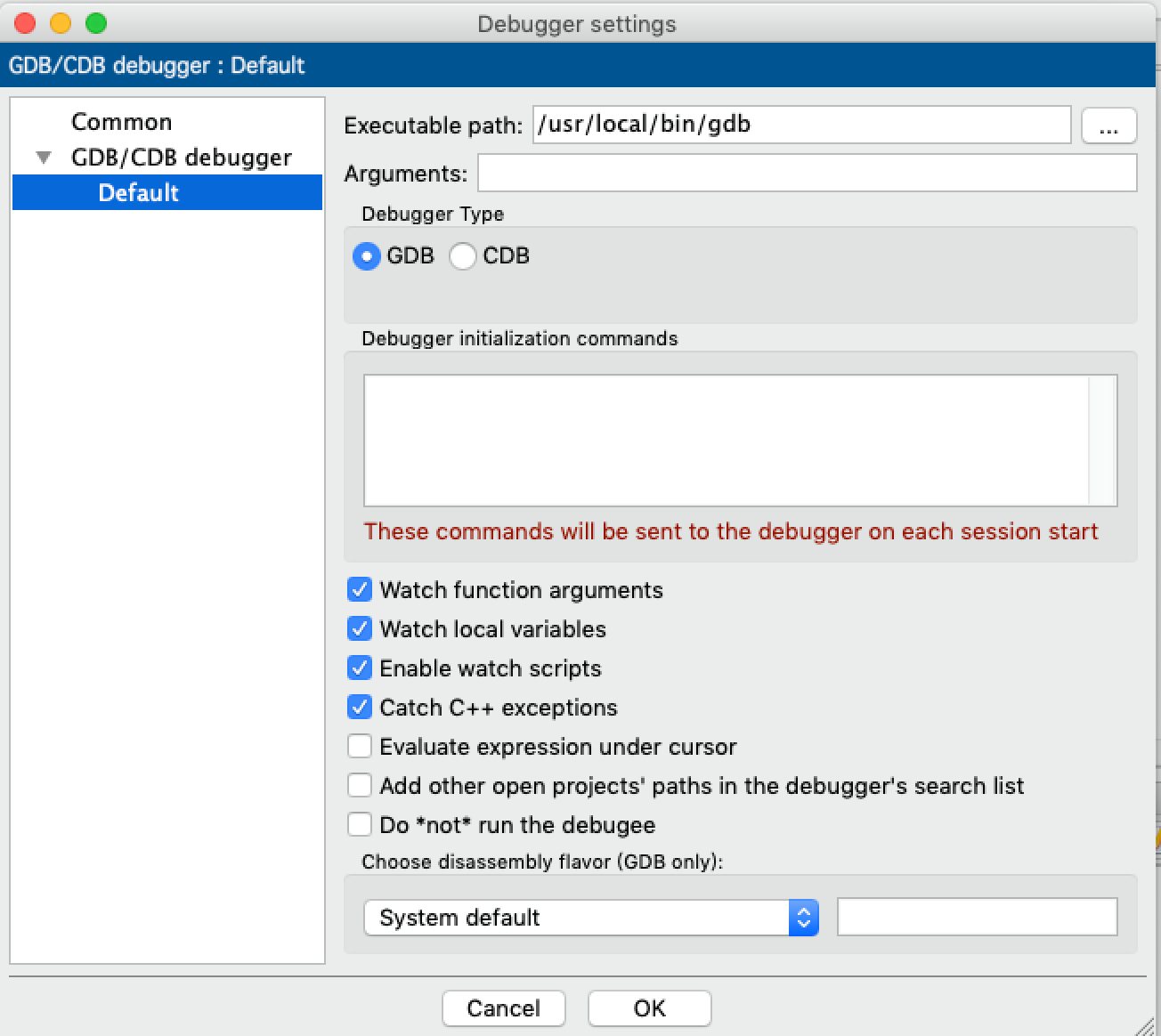Cancel the Debugger settings dialog
Screen dimensions: 1161x1036
[x=504, y=1008]
